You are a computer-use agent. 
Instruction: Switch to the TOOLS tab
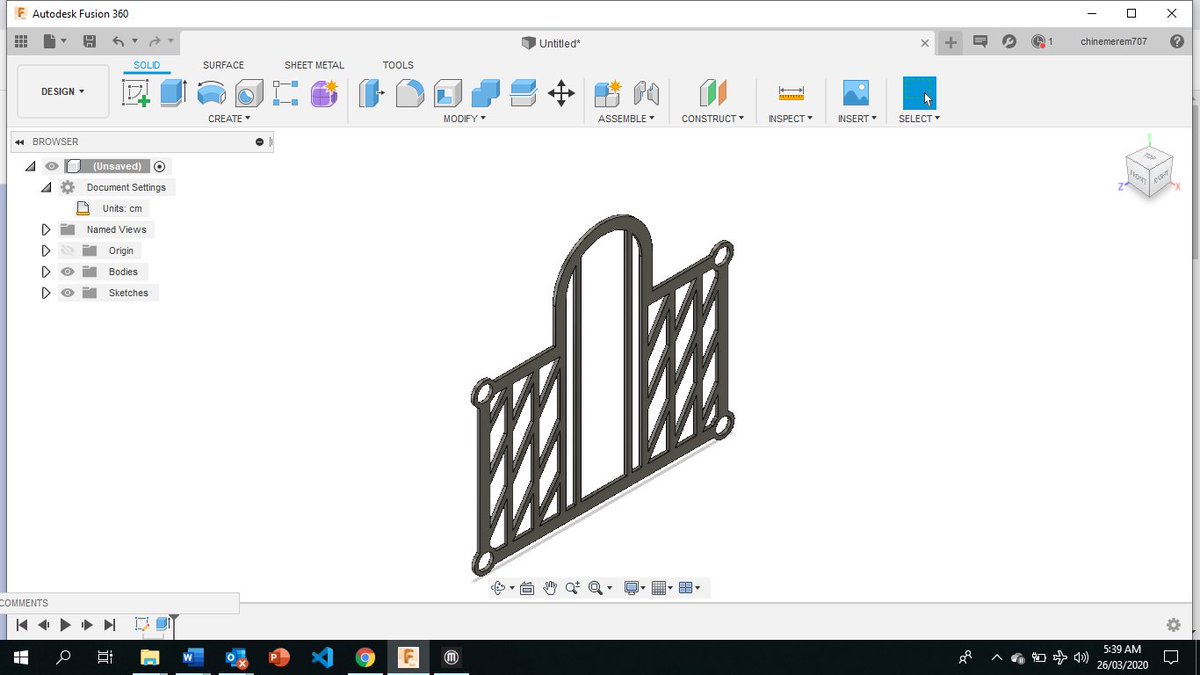398,65
